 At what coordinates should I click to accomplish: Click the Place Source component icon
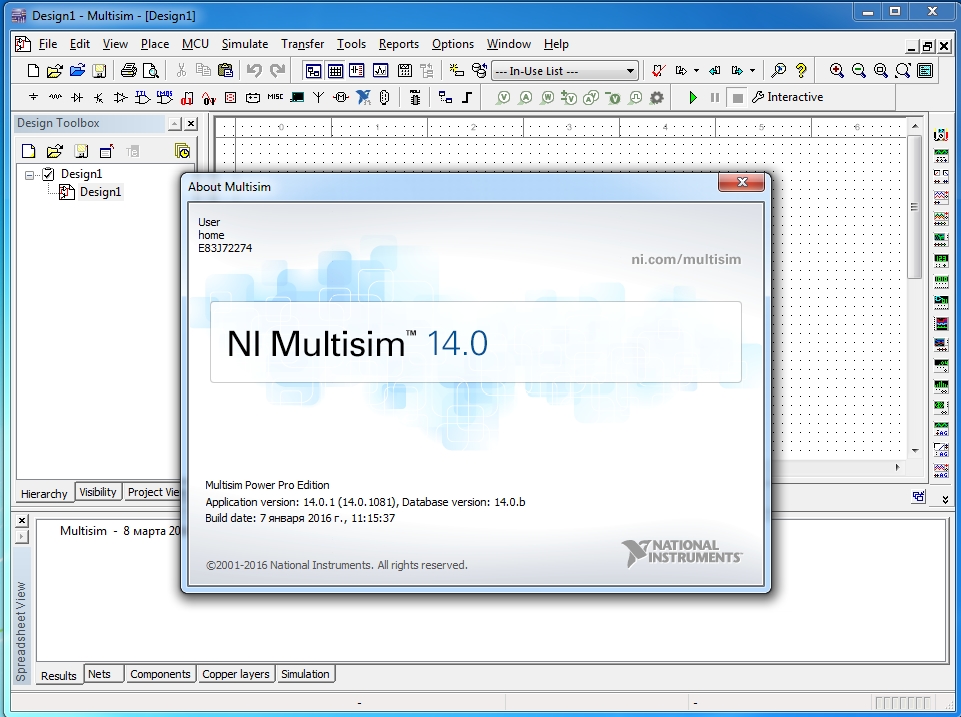(33, 98)
